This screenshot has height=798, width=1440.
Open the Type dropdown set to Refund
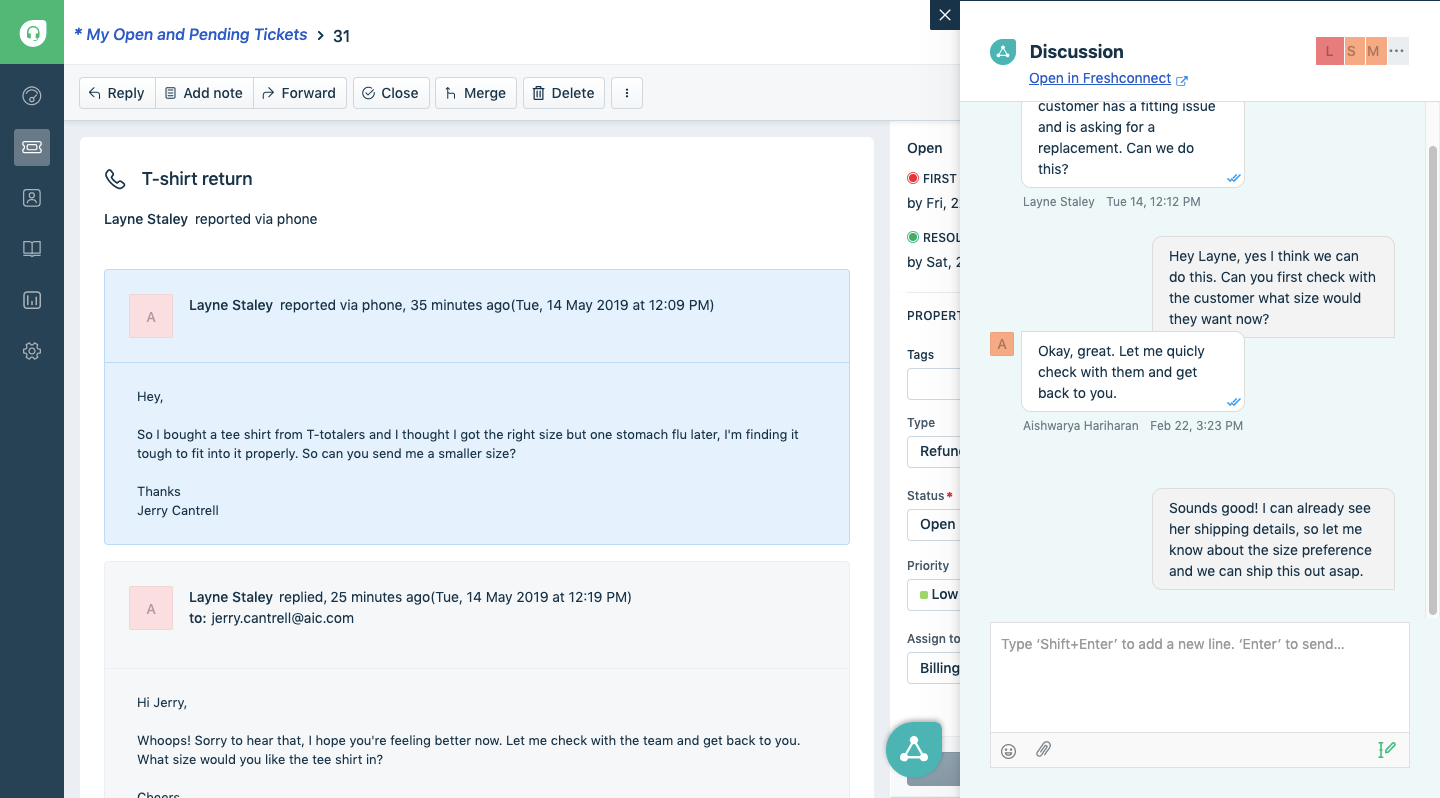point(940,451)
